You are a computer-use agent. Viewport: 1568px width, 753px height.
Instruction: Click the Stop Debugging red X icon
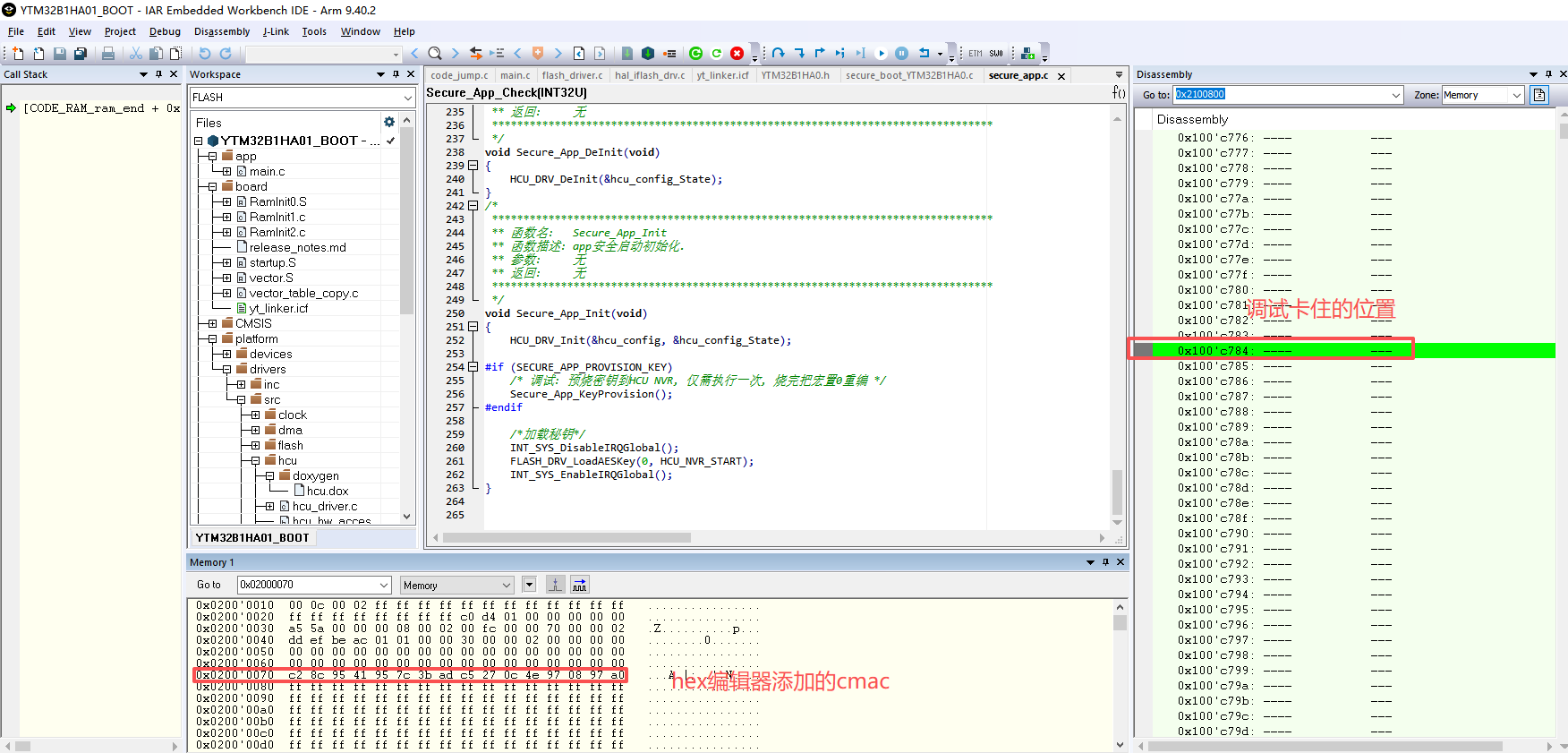pyautogui.click(x=737, y=54)
